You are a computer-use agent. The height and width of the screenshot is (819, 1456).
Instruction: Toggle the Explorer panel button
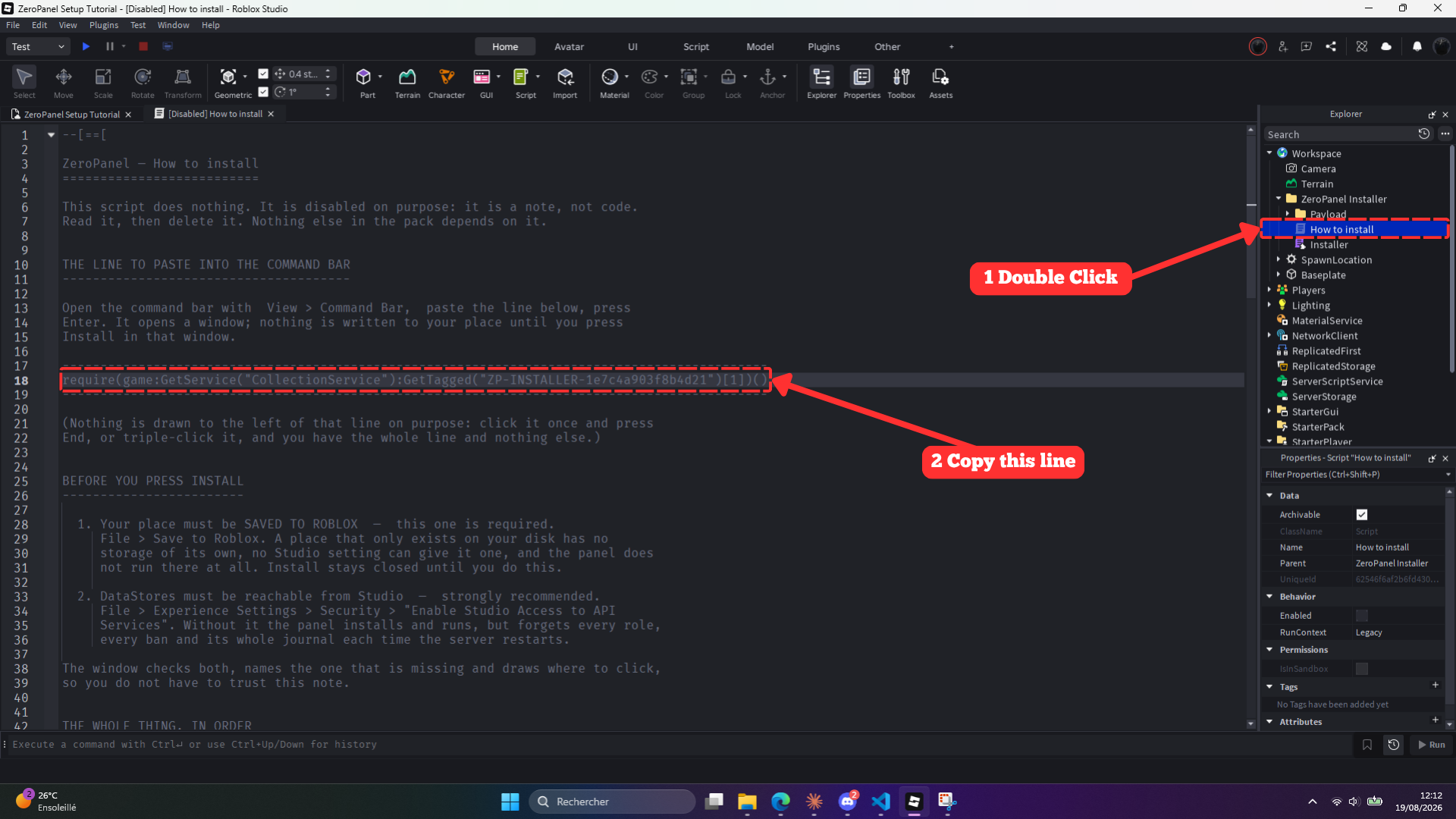(821, 82)
